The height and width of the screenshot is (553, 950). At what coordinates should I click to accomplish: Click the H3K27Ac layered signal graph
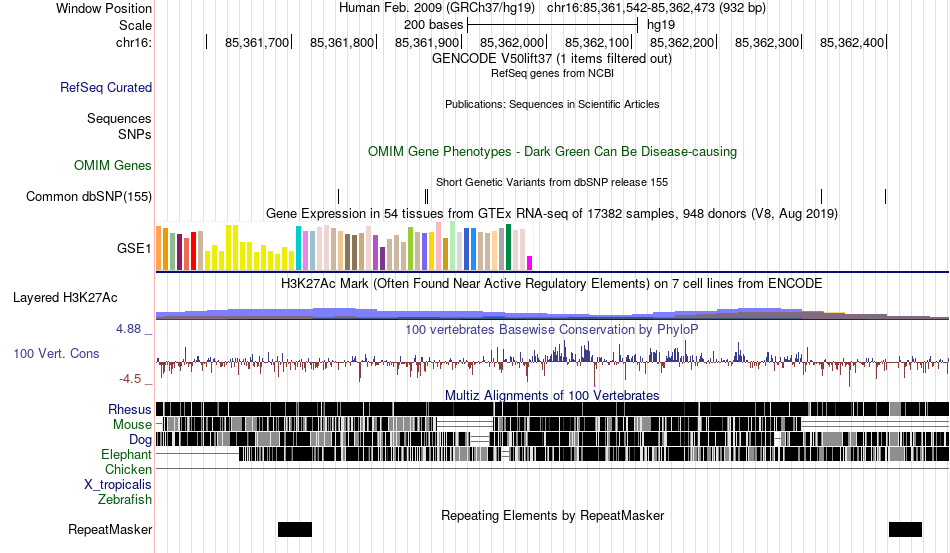[552, 313]
